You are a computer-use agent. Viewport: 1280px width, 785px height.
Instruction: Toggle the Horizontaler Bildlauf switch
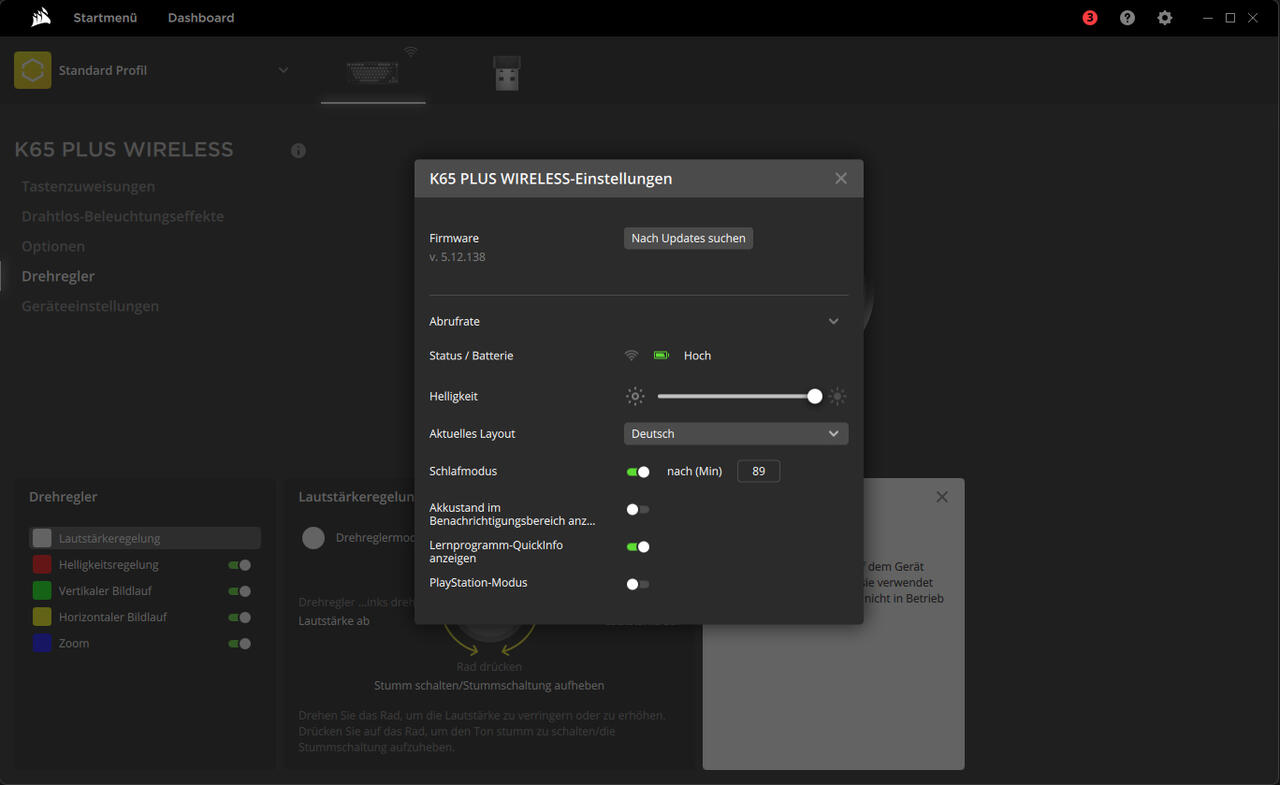[x=240, y=617]
